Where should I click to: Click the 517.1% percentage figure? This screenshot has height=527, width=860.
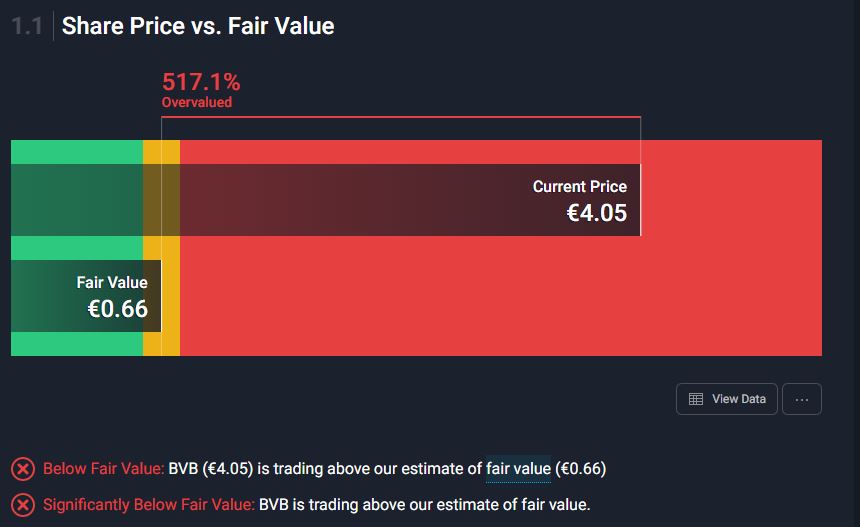tap(201, 82)
